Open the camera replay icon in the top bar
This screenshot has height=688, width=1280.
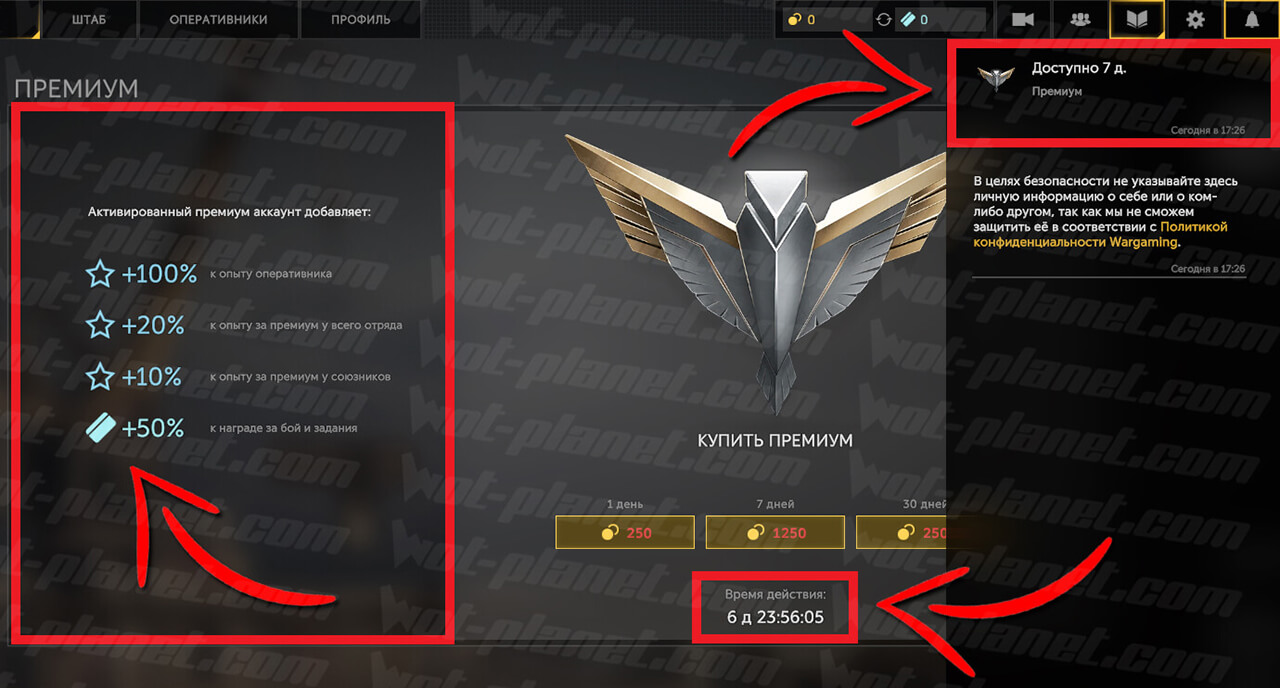pyautogui.click(x=1022, y=19)
